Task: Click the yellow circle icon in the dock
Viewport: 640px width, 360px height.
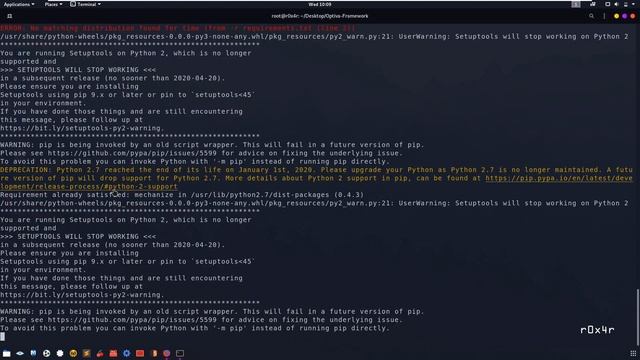Action: (73, 353)
